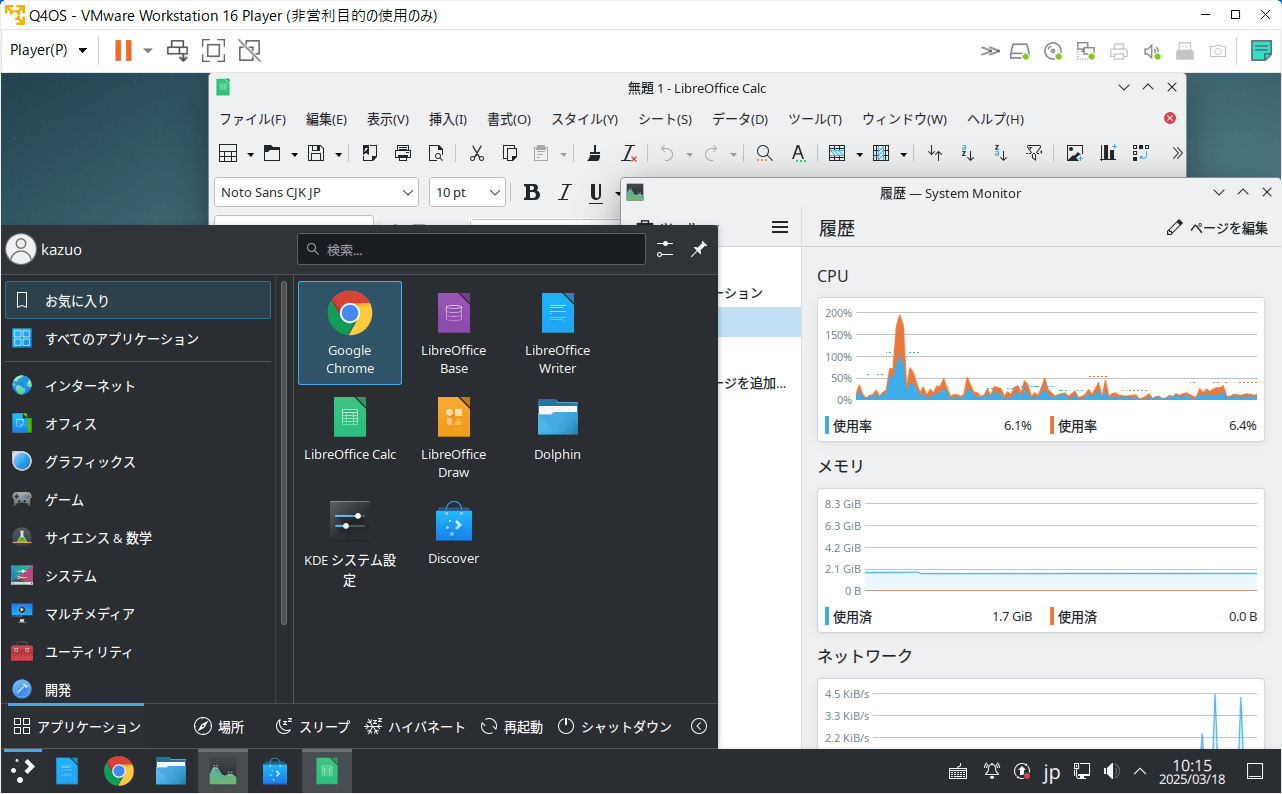Click the スリープ button
This screenshot has height=794, width=1282.
(x=313, y=727)
